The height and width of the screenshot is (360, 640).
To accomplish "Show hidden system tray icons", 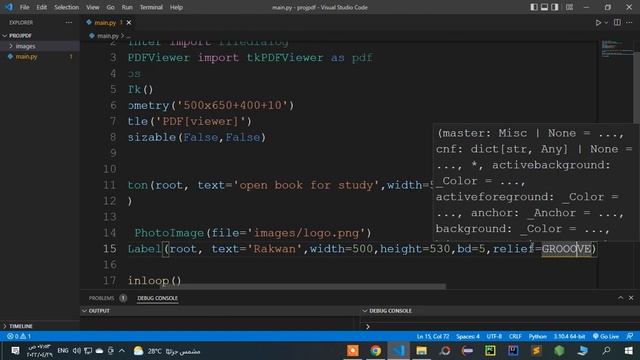I will click(122, 351).
